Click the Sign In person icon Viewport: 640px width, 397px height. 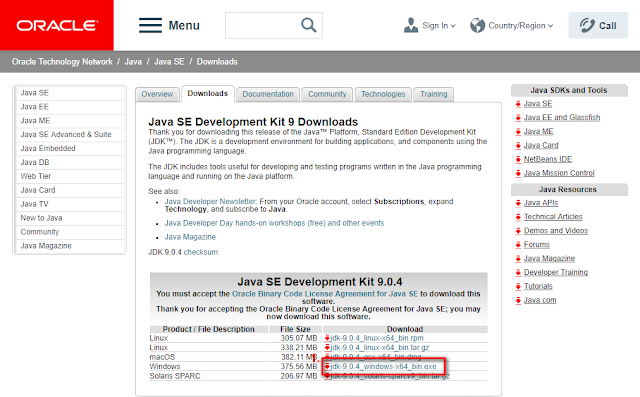click(411, 25)
